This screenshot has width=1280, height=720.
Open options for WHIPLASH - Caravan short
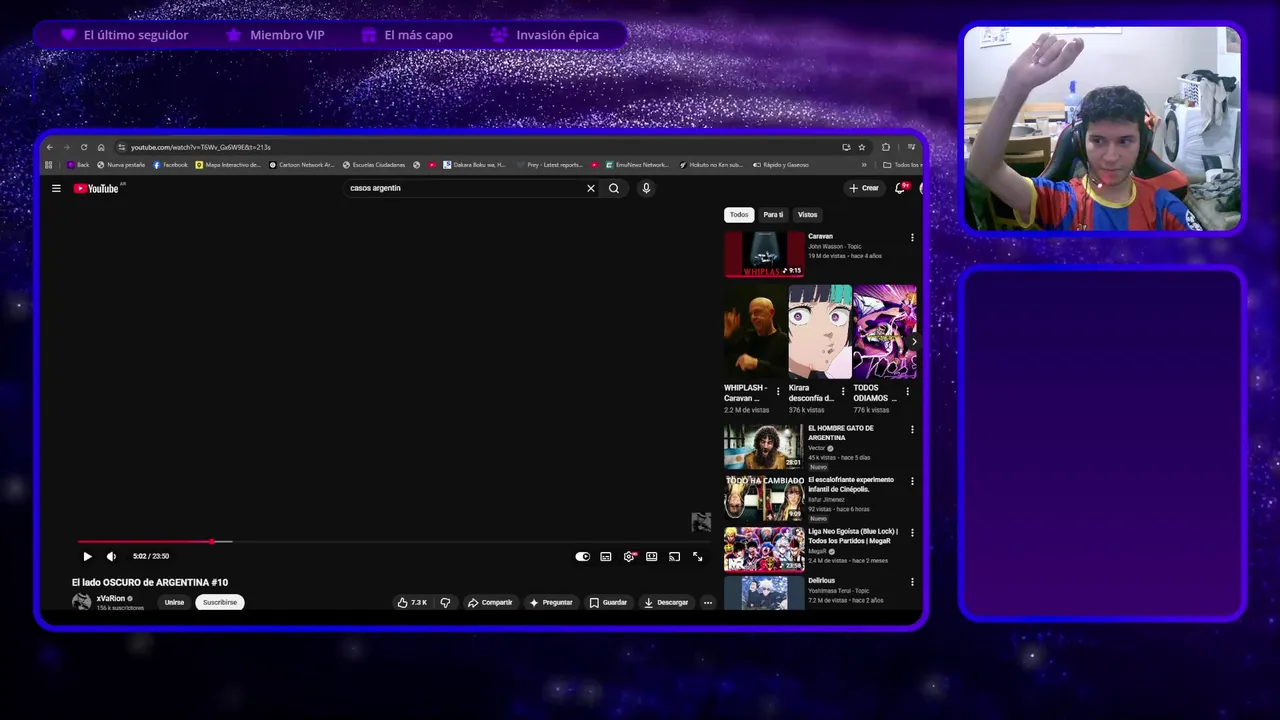(x=778, y=391)
